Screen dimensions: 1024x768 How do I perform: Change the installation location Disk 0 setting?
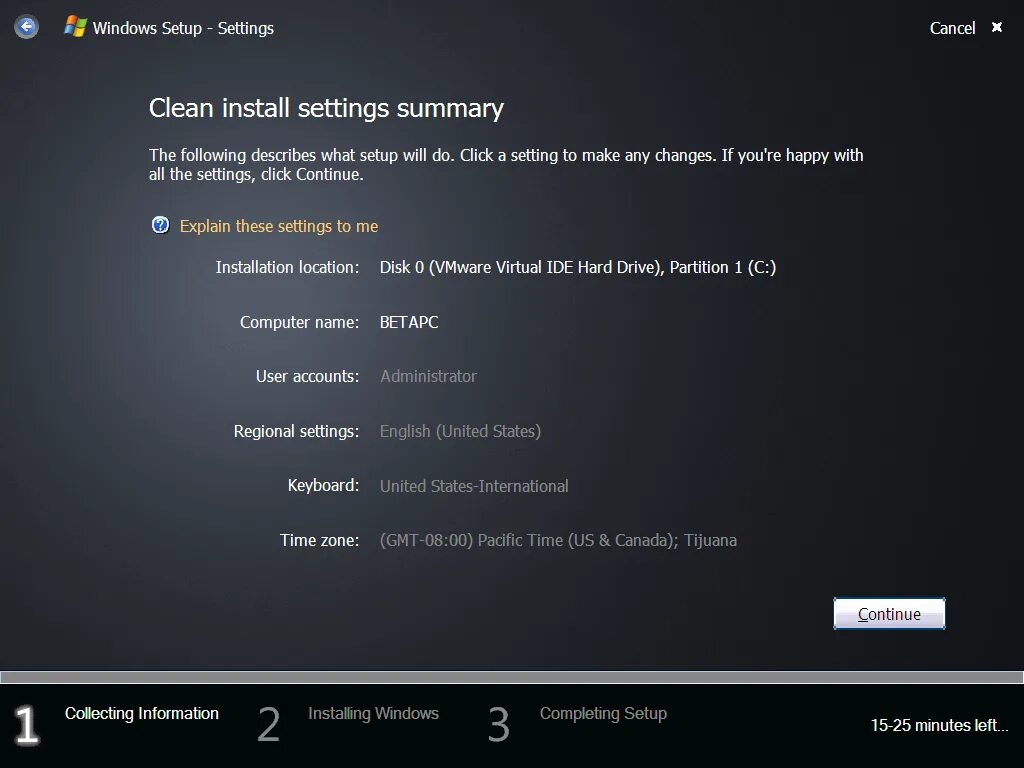[577, 267]
